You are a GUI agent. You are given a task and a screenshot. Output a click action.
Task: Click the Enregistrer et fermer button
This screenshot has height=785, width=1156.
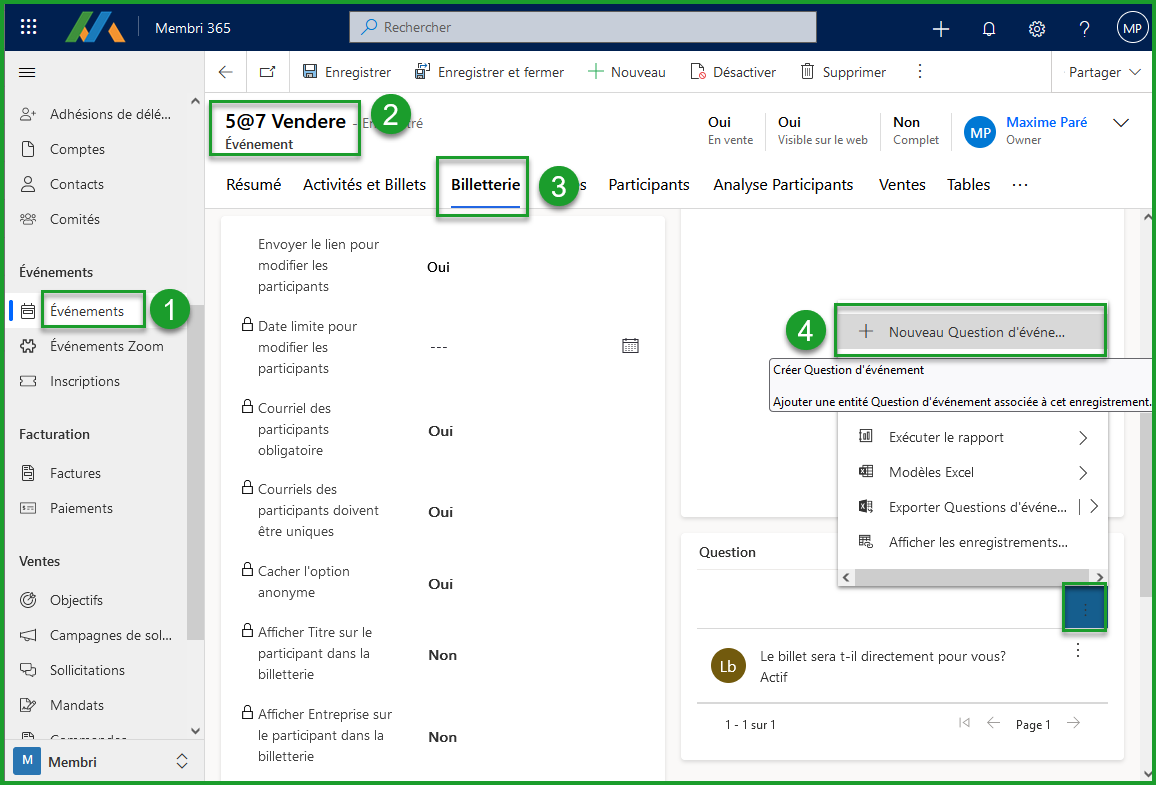(489, 72)
